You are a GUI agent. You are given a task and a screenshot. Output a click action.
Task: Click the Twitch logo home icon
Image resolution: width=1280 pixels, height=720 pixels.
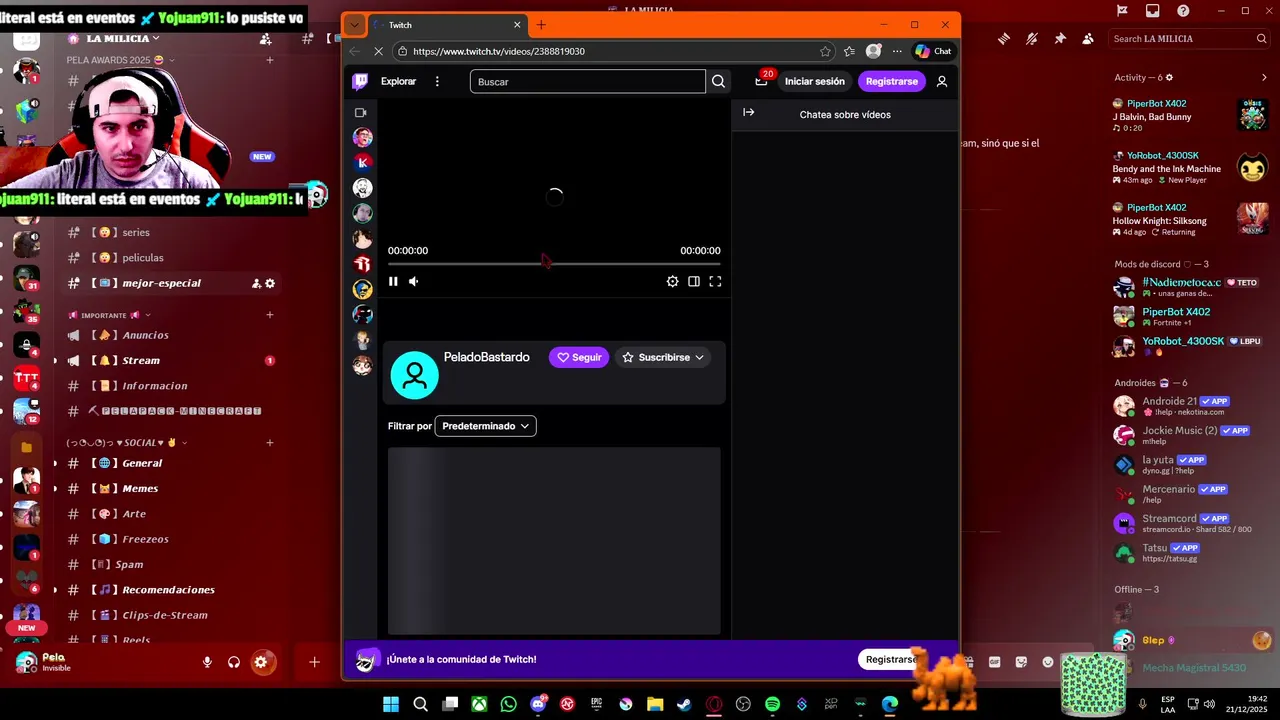click(360, 82)
